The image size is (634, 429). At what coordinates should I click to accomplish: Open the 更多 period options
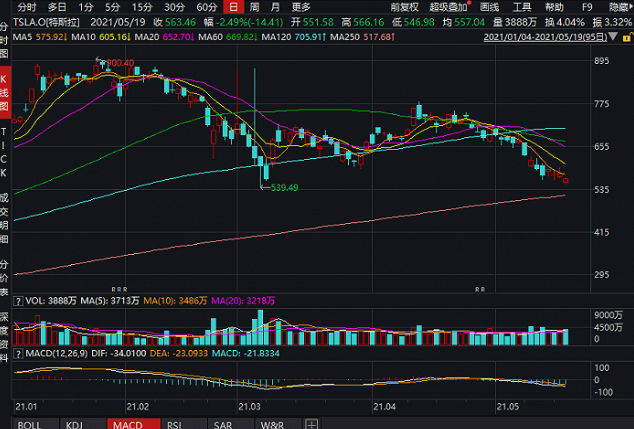coord(301,7)
